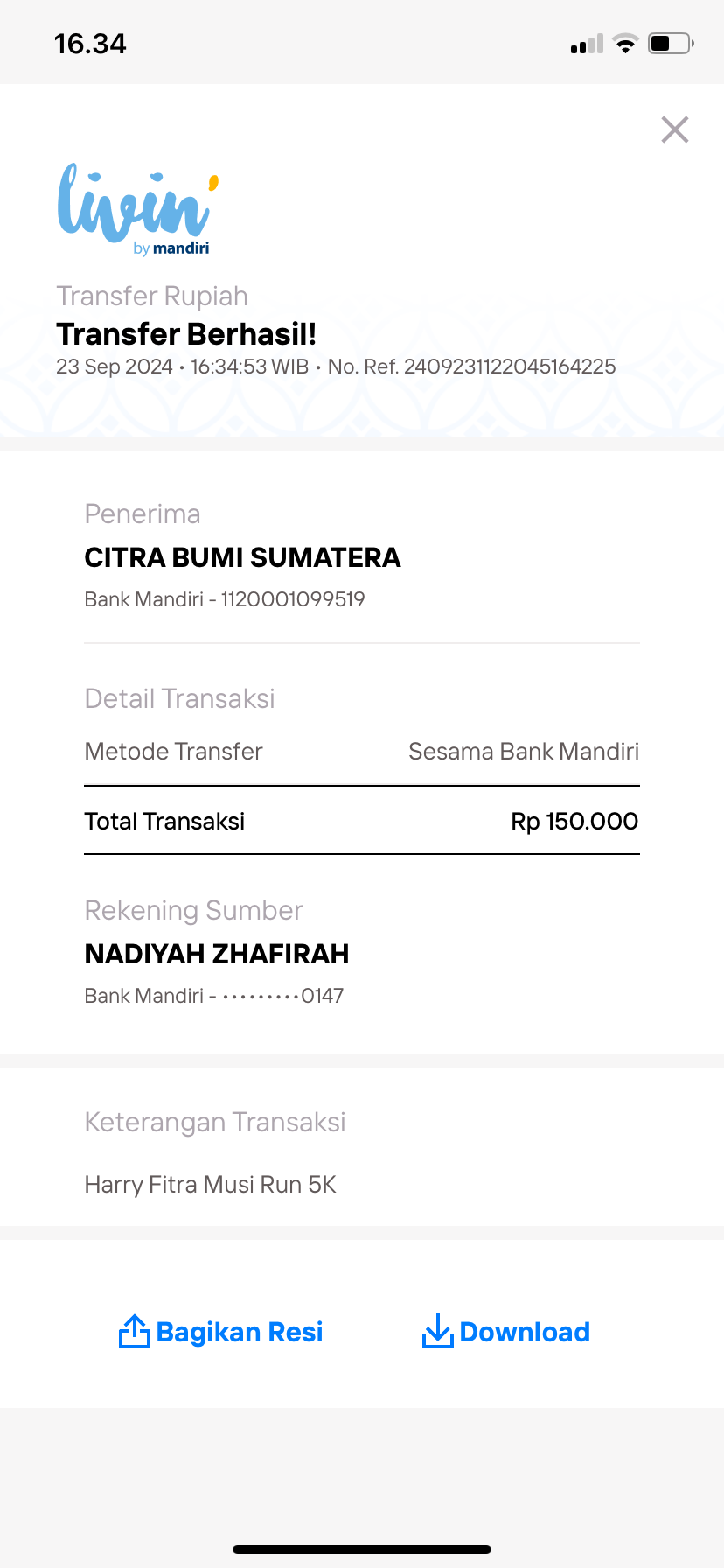Select the Download button text
The image size is (724, 1568).
pos(525,1332)
